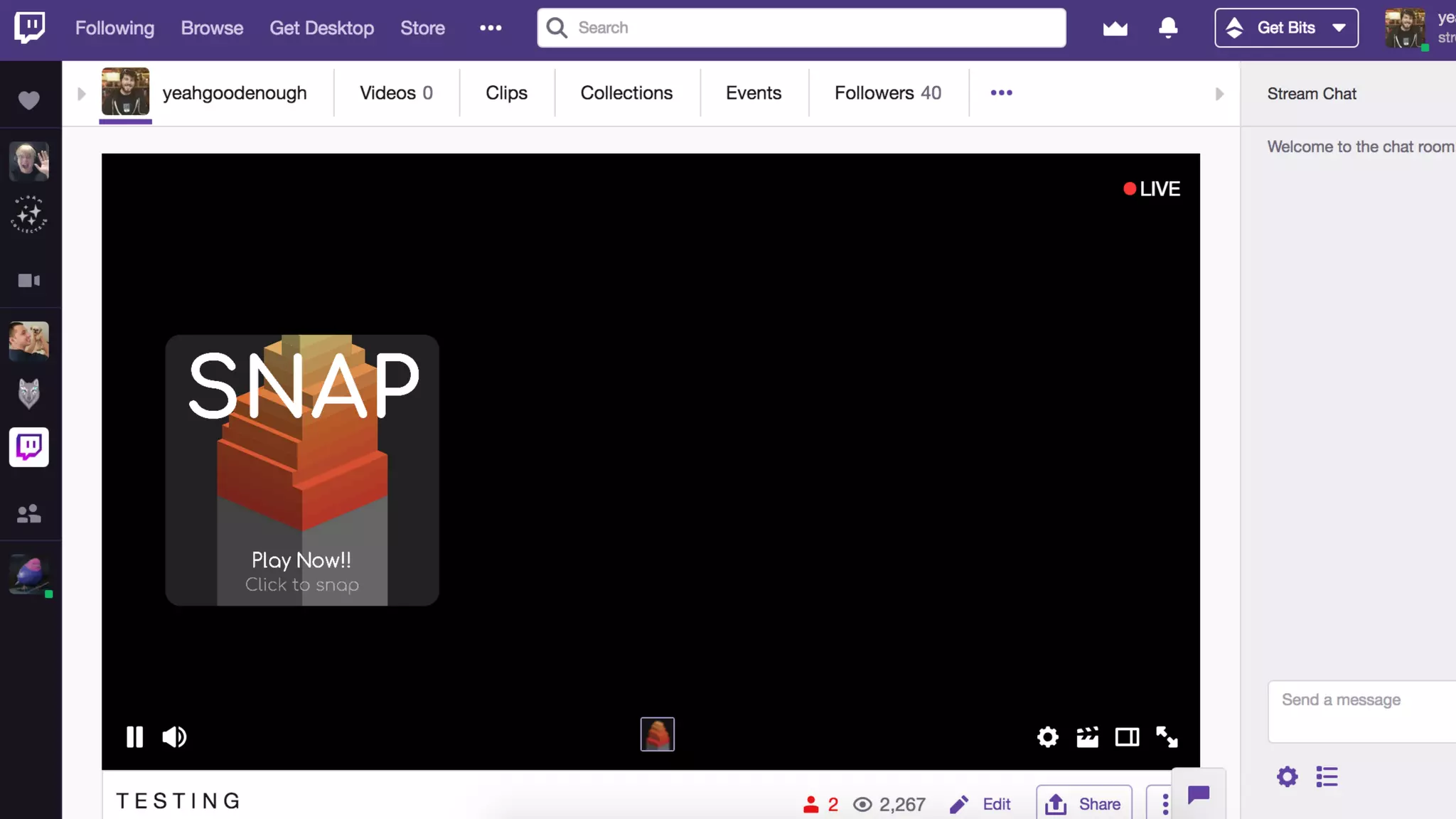Screen dimensions: 1456x819
Task: Open Prime loot crown icon
Action: (x=1115, y=28)
